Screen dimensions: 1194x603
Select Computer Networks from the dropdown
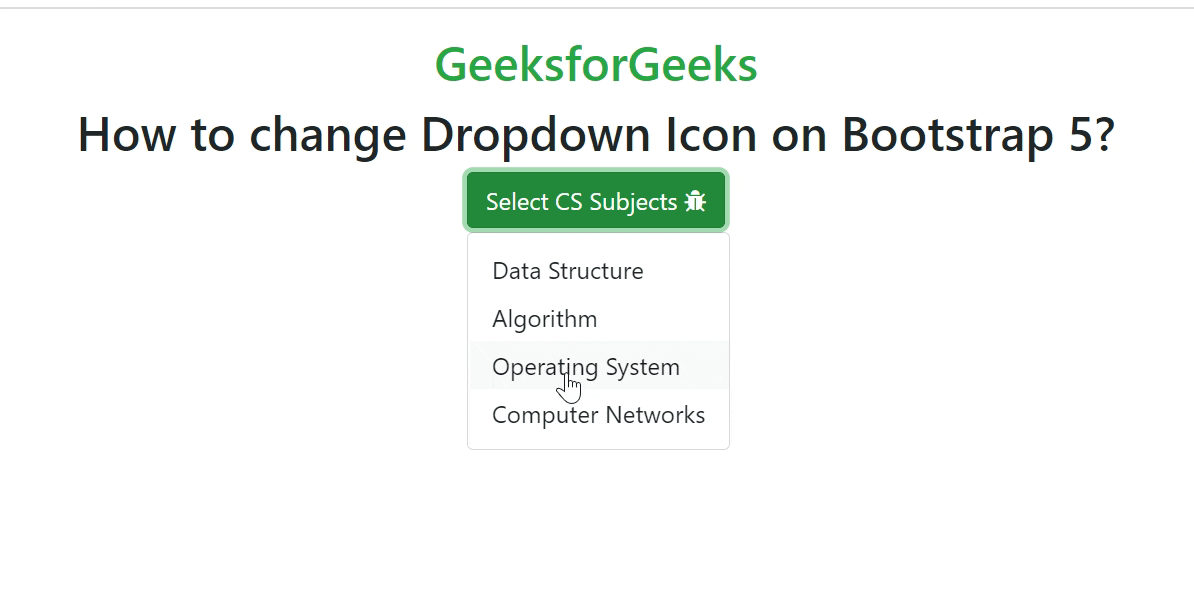(598, 415)
